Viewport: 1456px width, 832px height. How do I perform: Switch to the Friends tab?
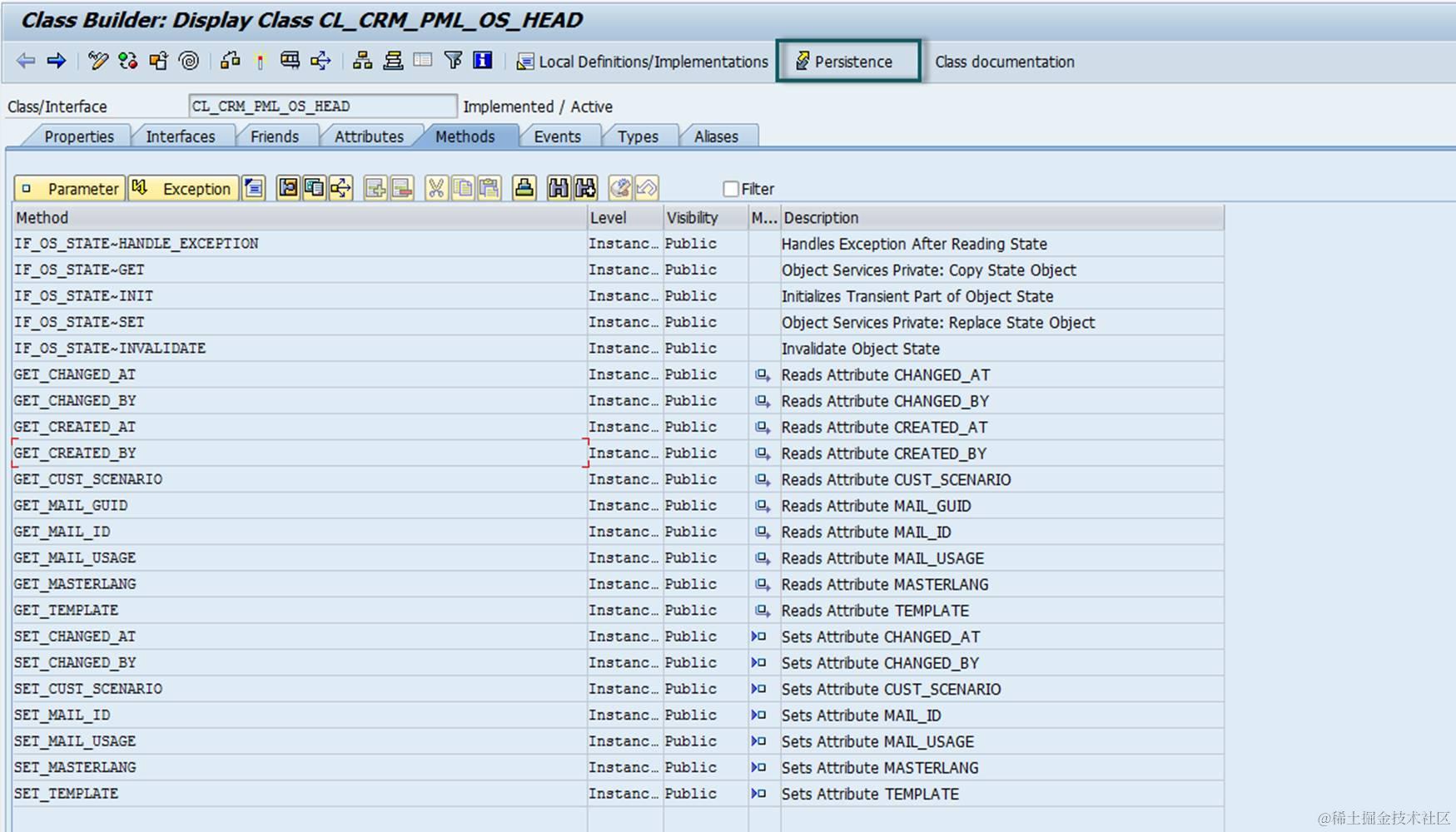(275, 136)
